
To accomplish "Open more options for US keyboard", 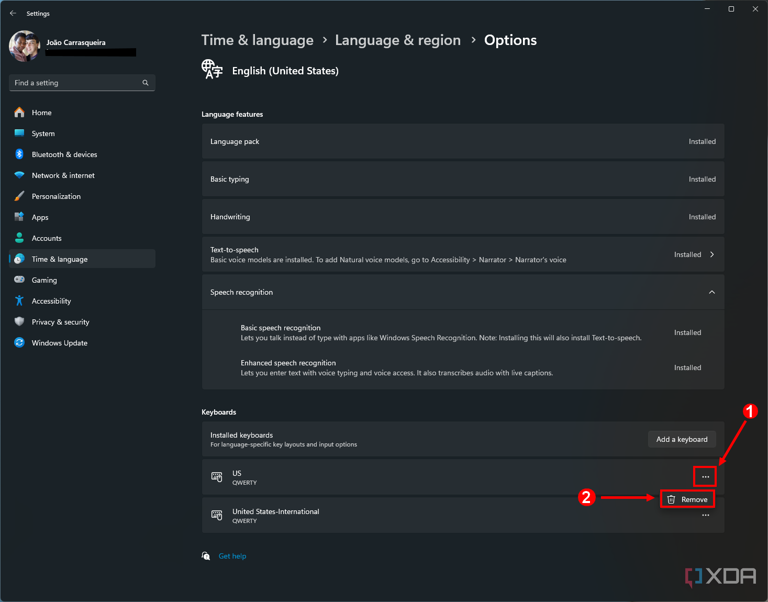I will [705, 477].
